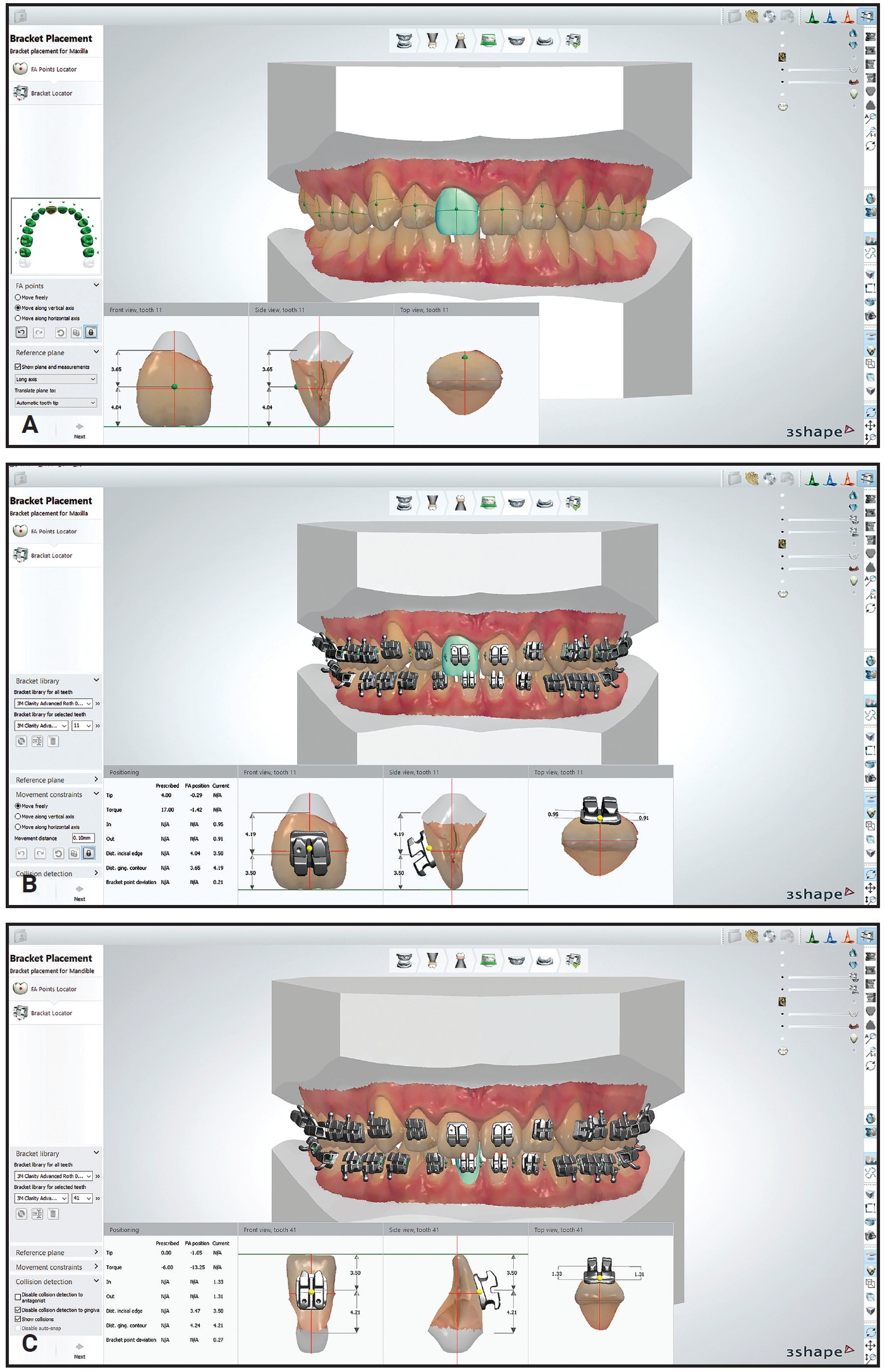Click trash icon below tooth 41 dropdown
This screenshot has width=885, height=1372.
pyautogui.click(x=53, y=1213)
